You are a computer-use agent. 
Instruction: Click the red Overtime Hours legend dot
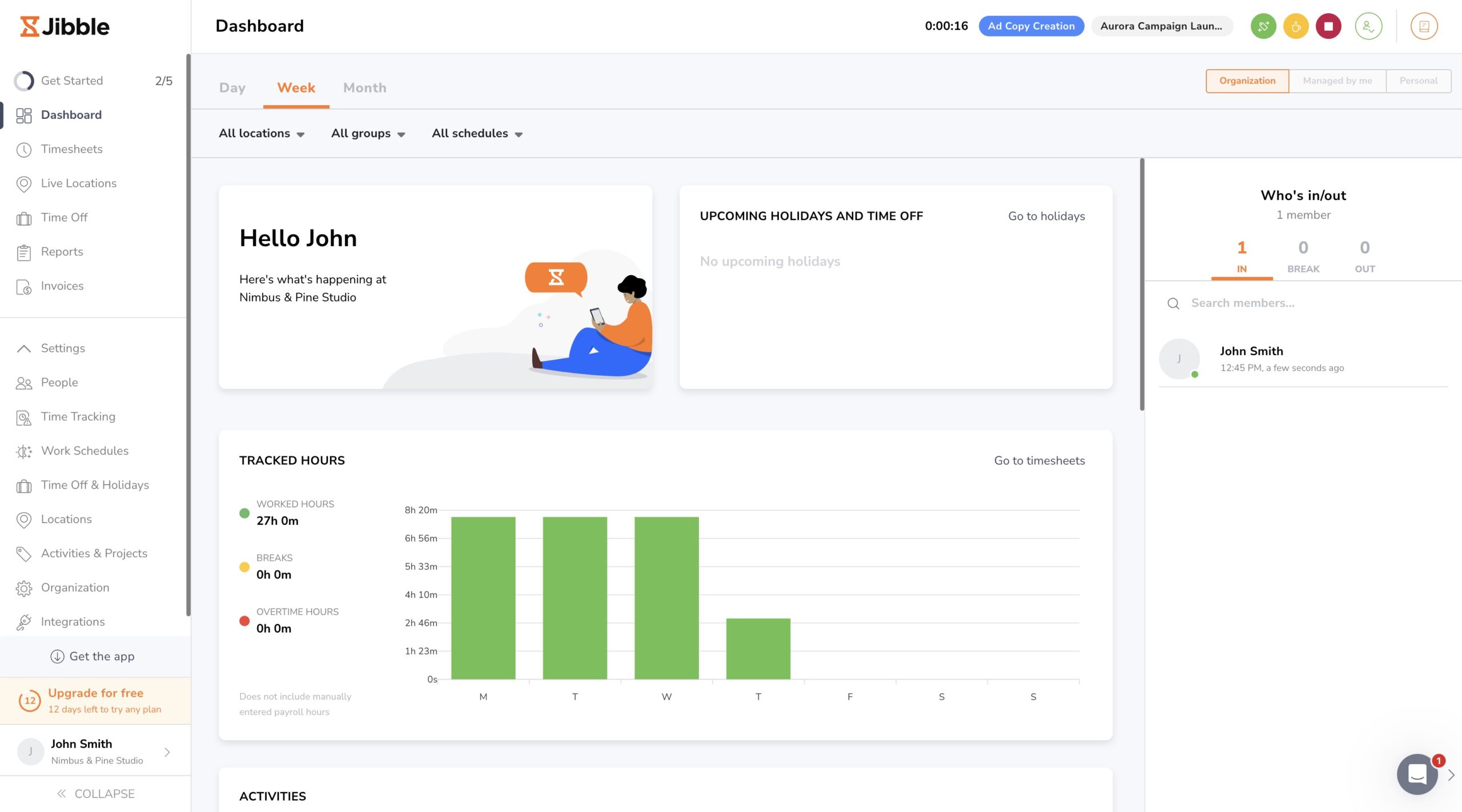244,621
